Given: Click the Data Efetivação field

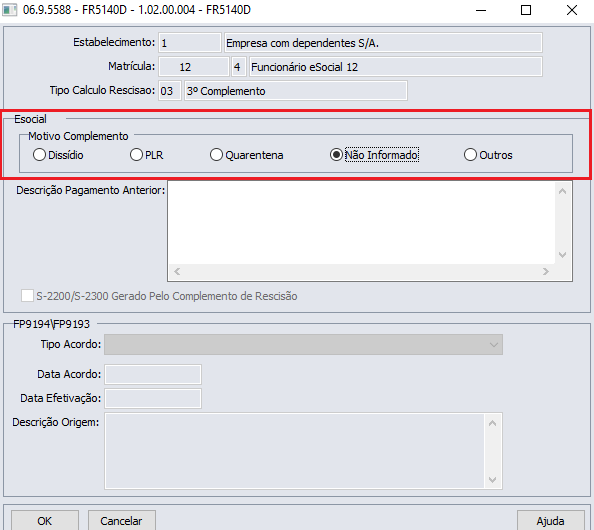Looking at the screenshot, I should (x=153, y=399).
